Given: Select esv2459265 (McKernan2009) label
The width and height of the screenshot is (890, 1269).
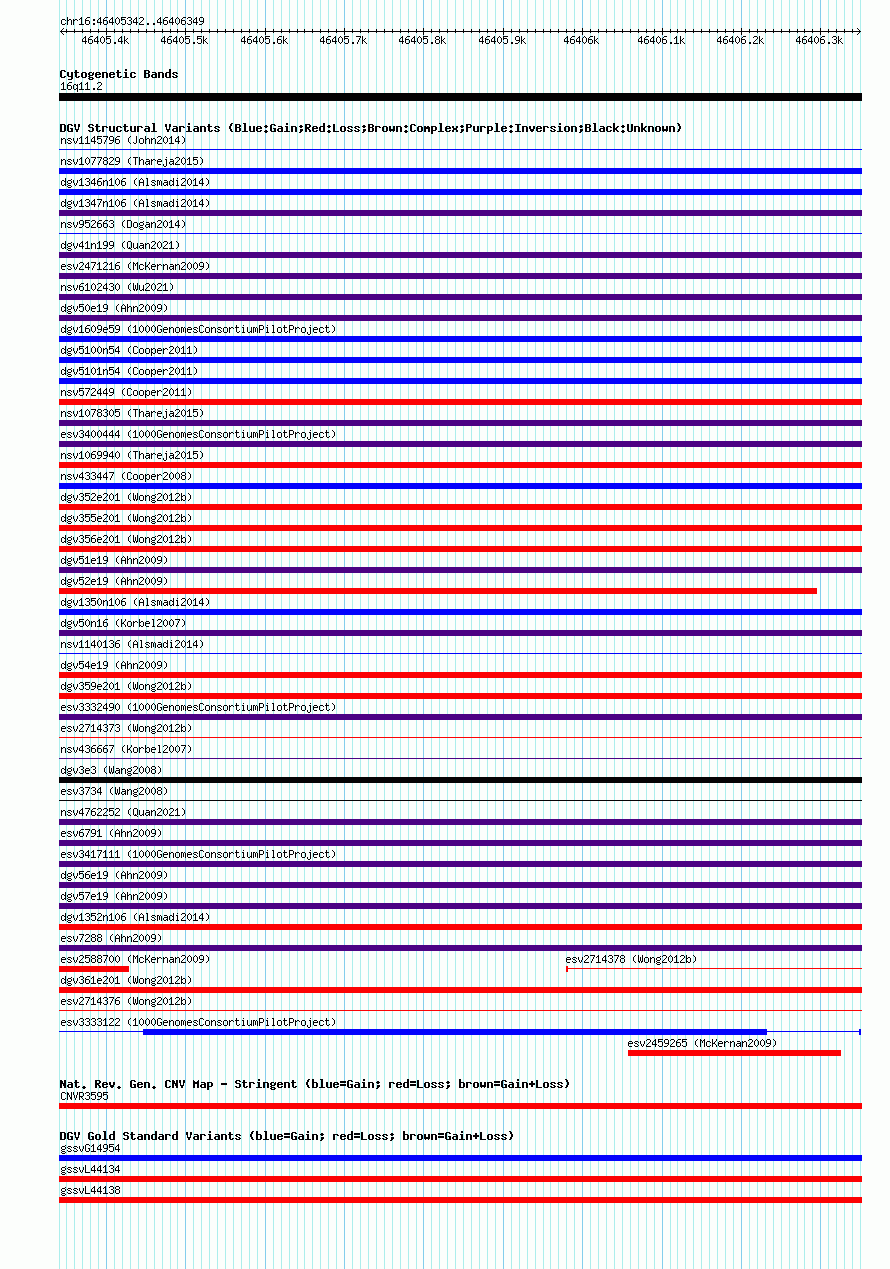Looking at the screenshot, I should coord(703,1043).
